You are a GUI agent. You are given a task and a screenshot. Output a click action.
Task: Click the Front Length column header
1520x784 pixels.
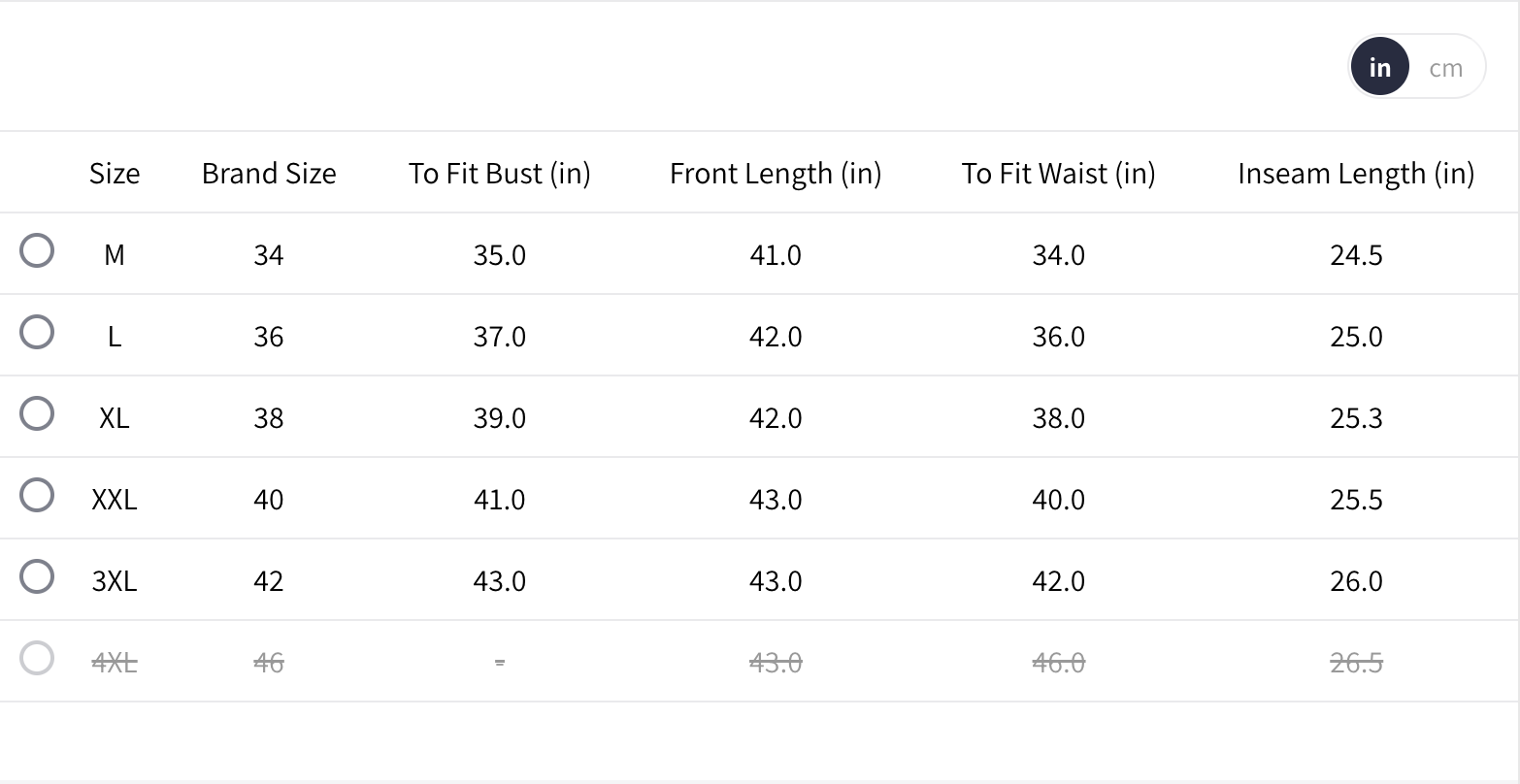[x=776, y=174]
